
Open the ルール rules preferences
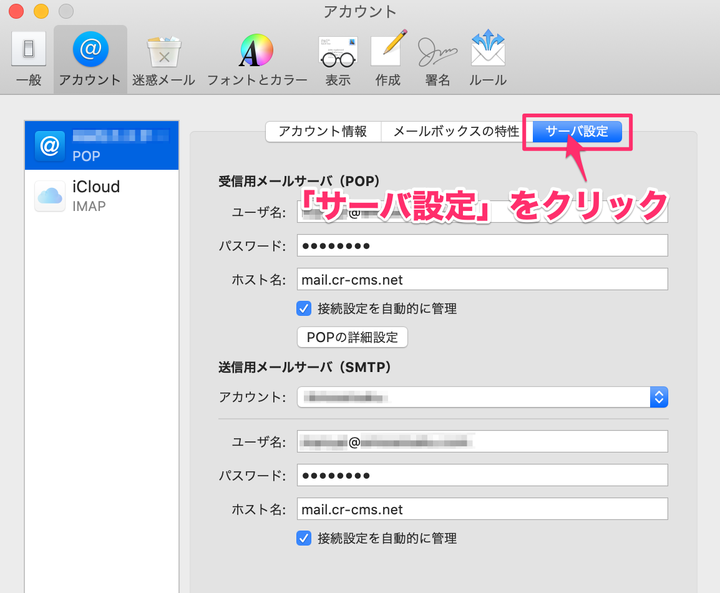488,59
